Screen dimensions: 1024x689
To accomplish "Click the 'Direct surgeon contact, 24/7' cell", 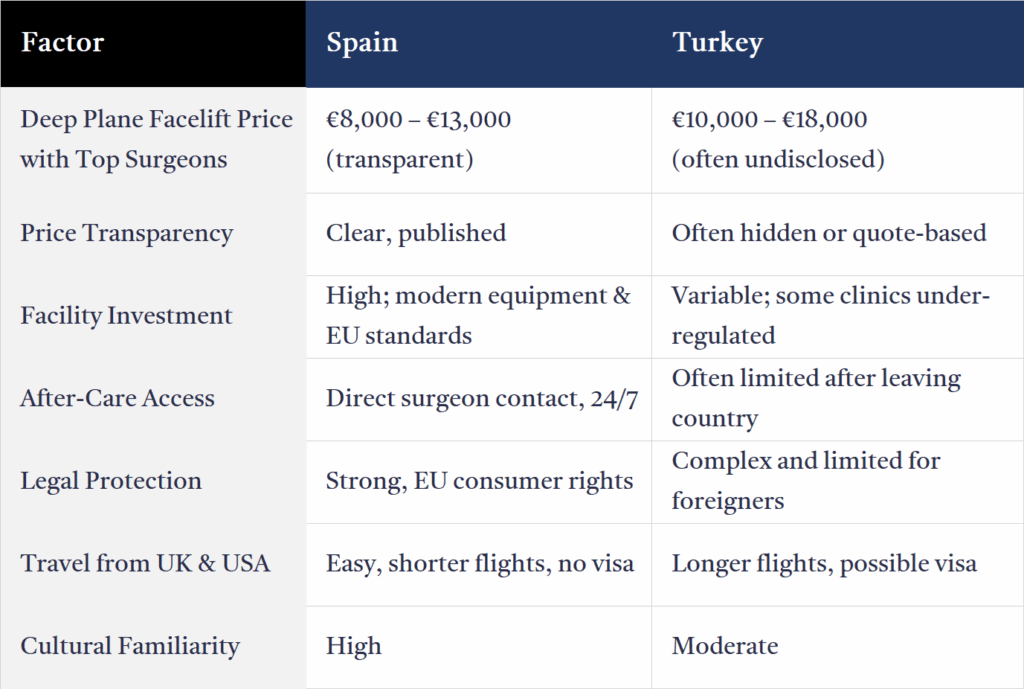I will point(482,398).
